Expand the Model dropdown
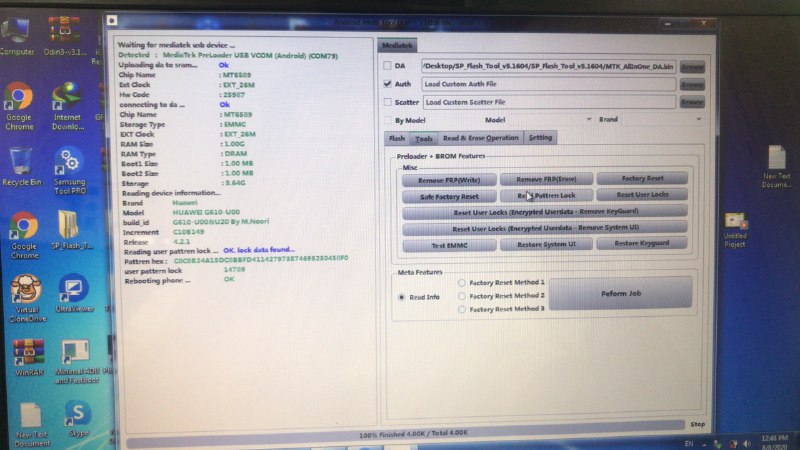 coord(588,119)
